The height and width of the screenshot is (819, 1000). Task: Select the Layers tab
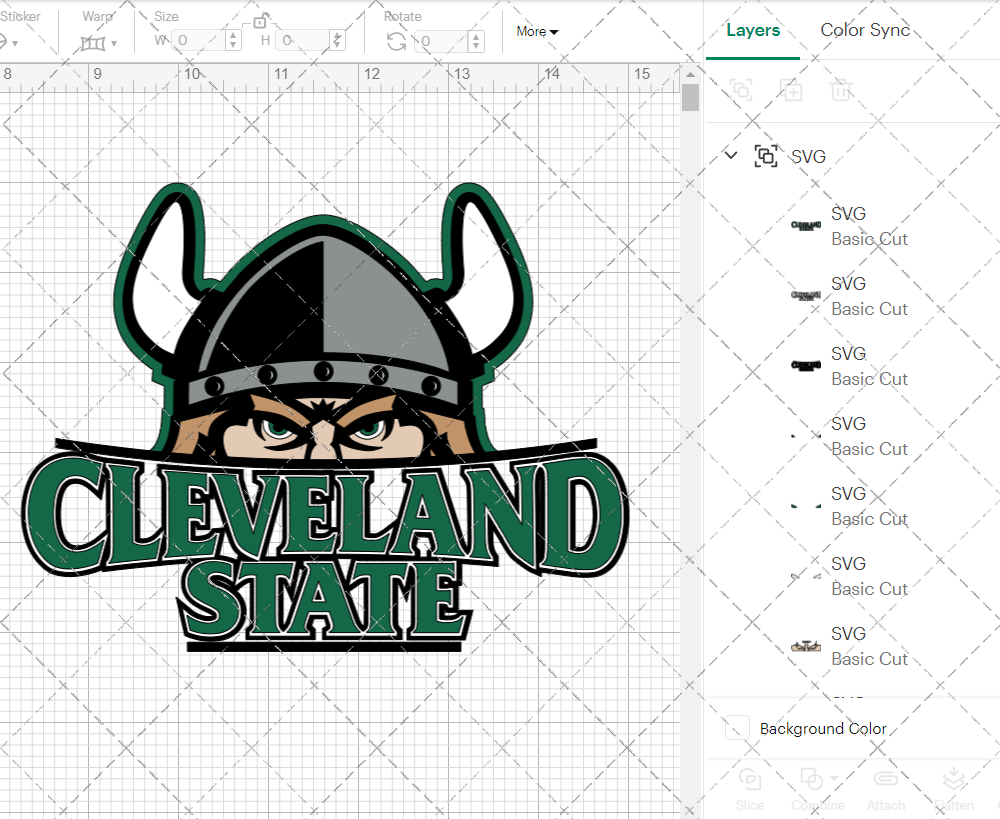coord(753,30)
